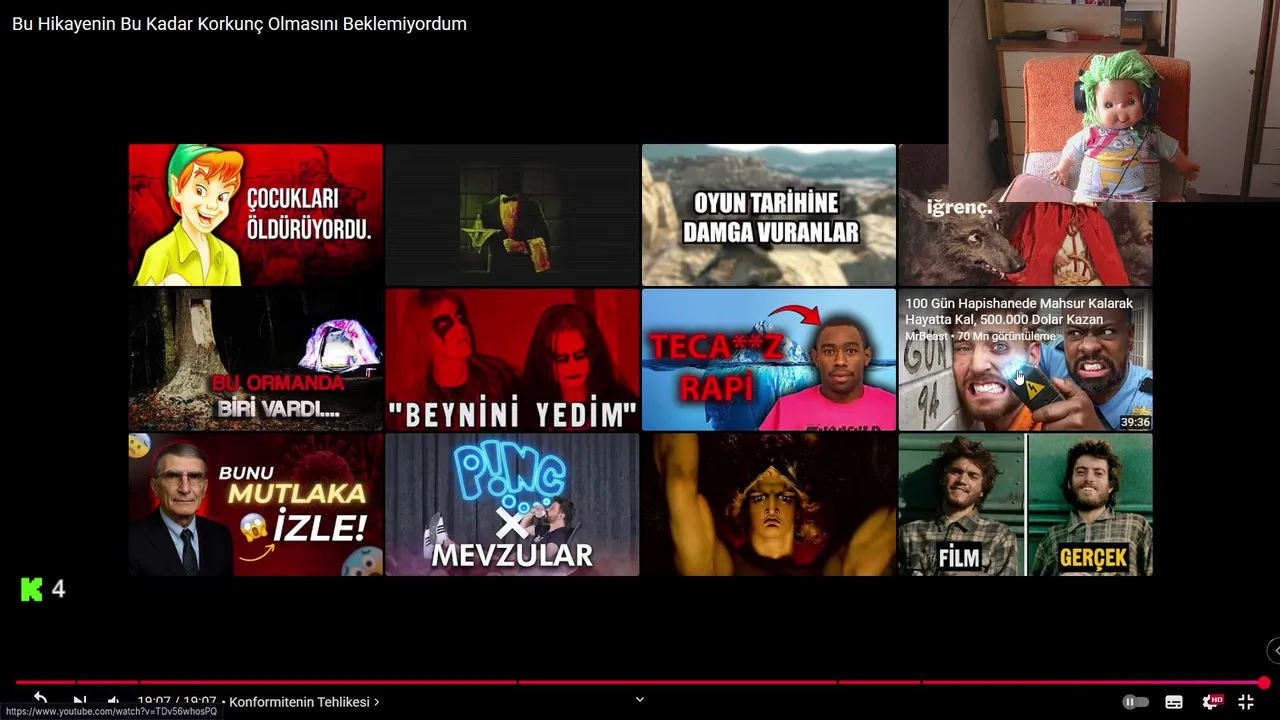This screenshot has width=1280, height=720.
Task: Open the "iğrenç." wolf thumbnail
Action: (x=1025, y=243)
